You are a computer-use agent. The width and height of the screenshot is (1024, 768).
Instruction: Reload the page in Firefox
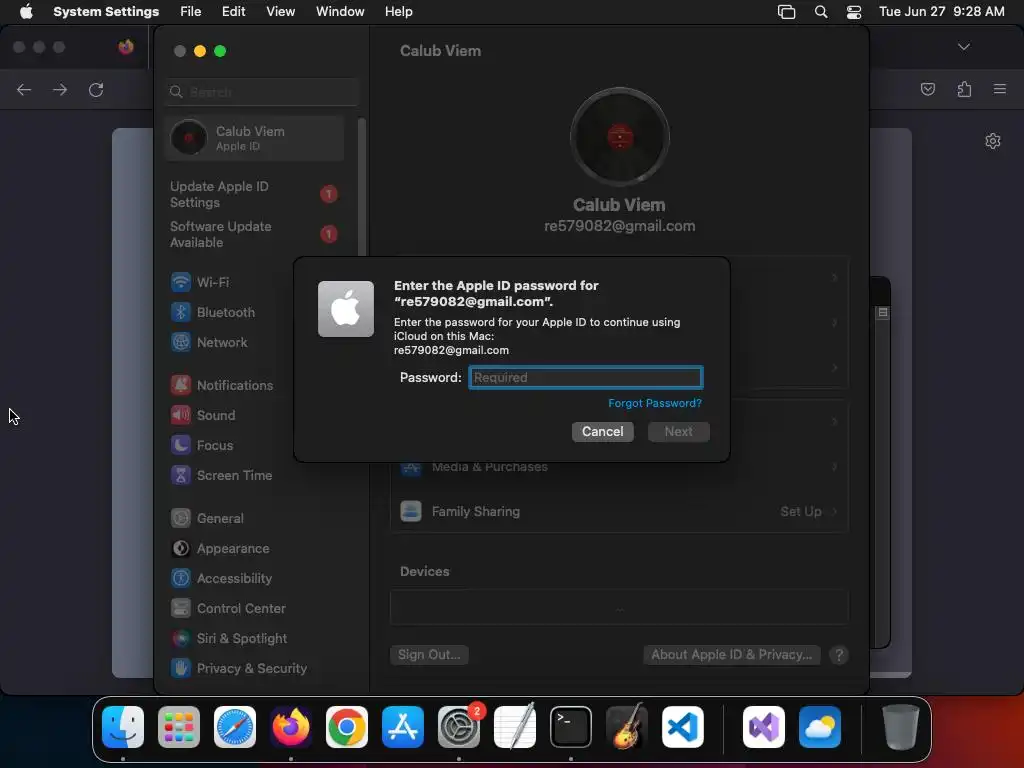[x=96, y=89]
